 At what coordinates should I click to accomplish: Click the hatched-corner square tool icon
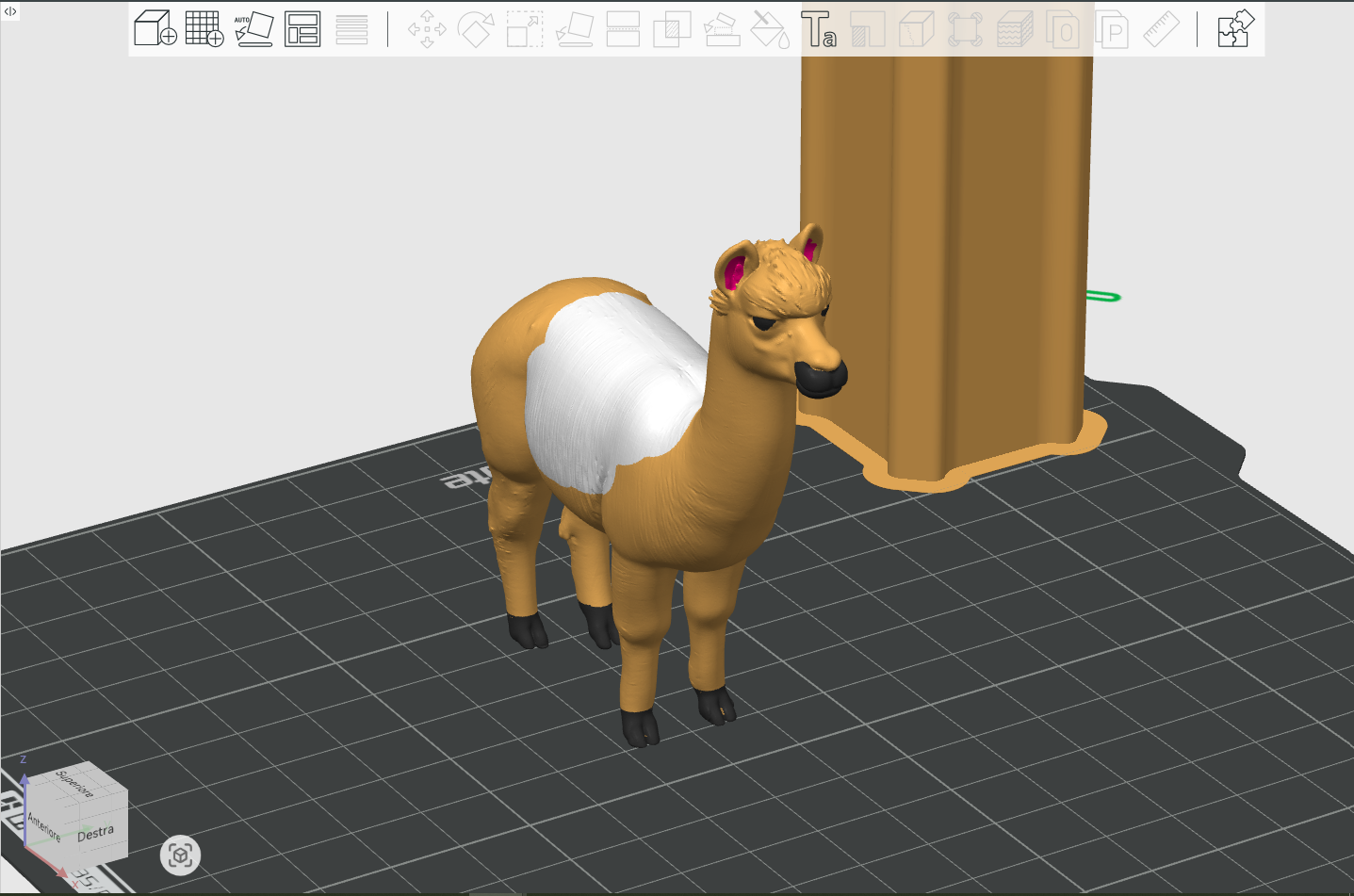pyautogui.click(x=868, y=28)
